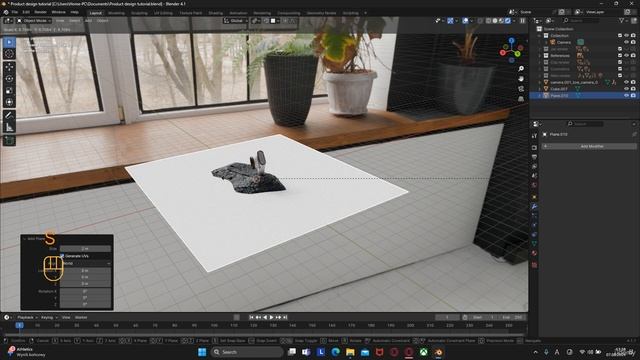
Task: Toggle Collection exclude checkbox in outliner
Action: (x=620, y=36)
